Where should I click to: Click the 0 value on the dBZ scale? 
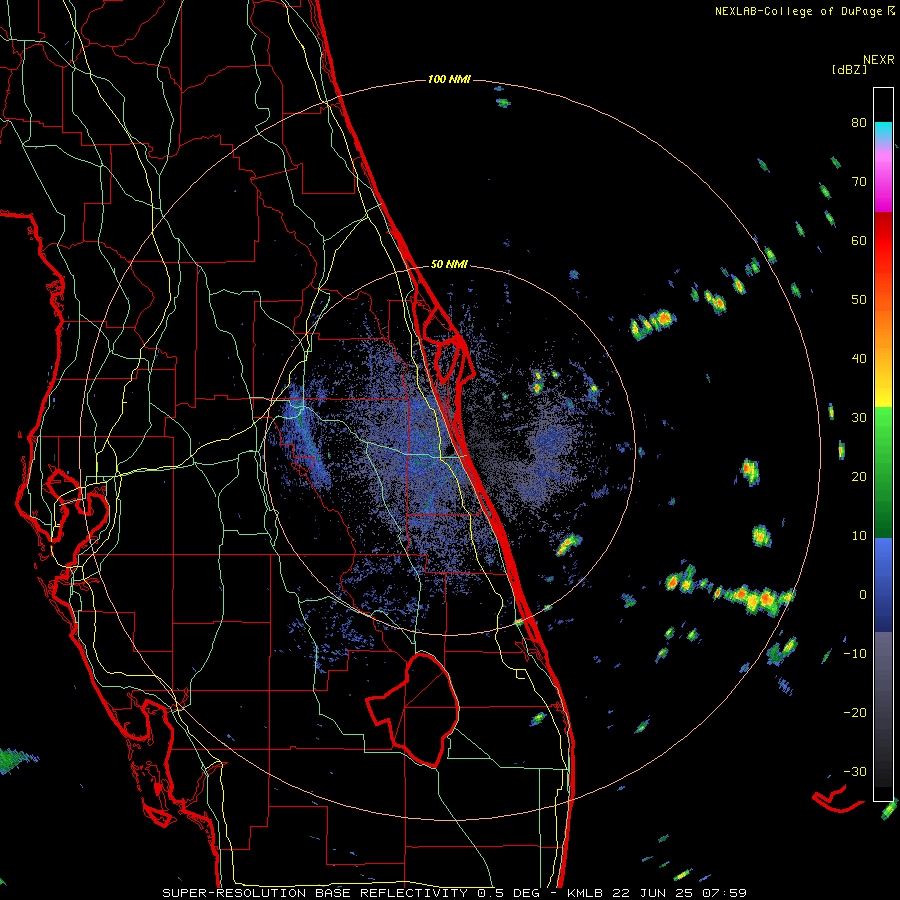click(863, 595)
